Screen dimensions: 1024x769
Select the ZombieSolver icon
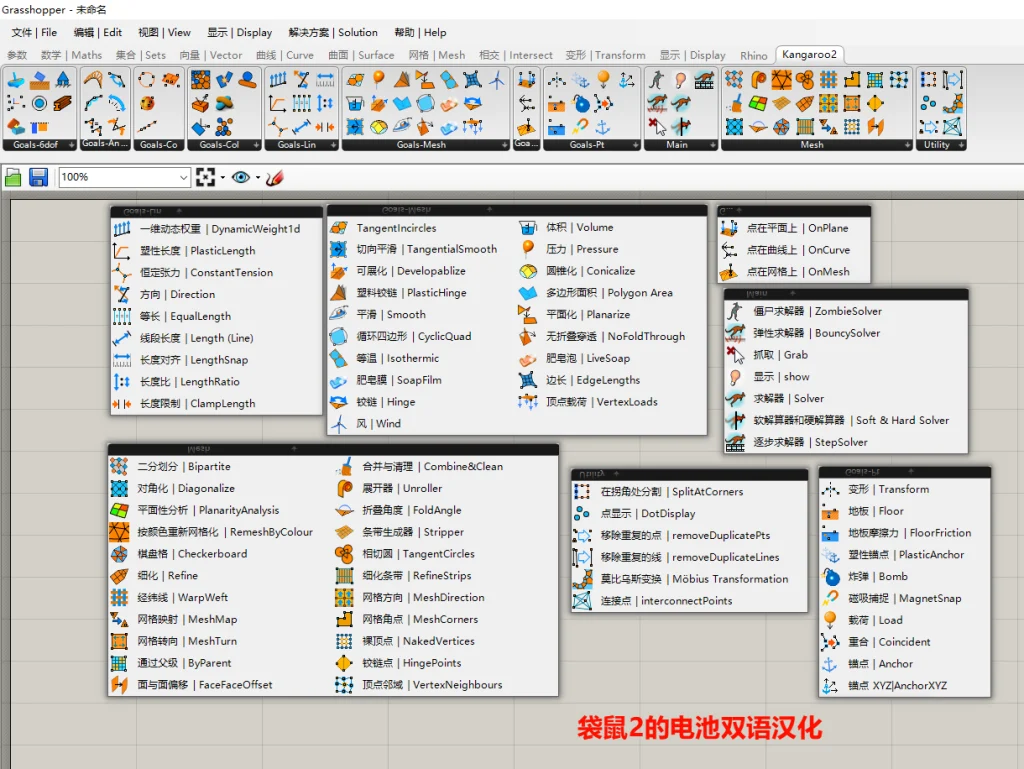tap(735, 311)
